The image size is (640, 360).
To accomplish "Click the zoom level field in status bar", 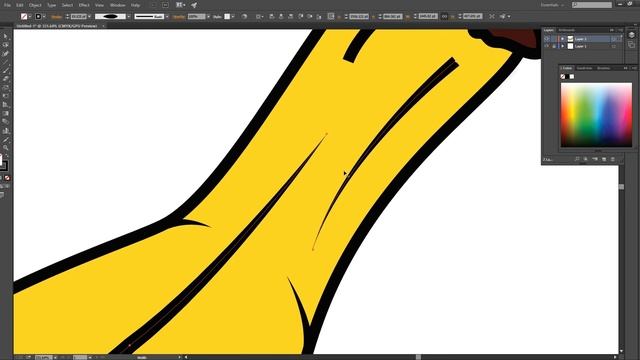I will (x=44, y=358).
